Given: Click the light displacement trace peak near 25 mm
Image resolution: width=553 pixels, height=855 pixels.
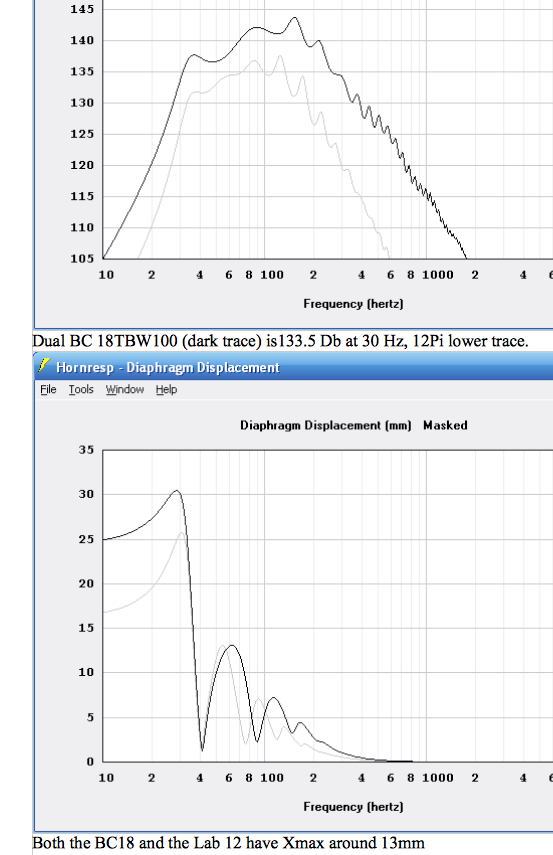Looking at the screenshot, I should tap(182, 533).
